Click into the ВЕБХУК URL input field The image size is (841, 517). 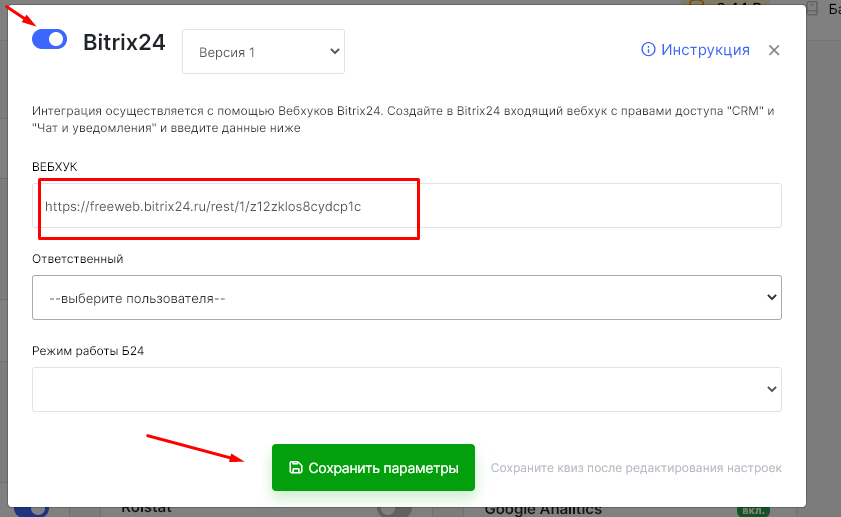(407, 206)
